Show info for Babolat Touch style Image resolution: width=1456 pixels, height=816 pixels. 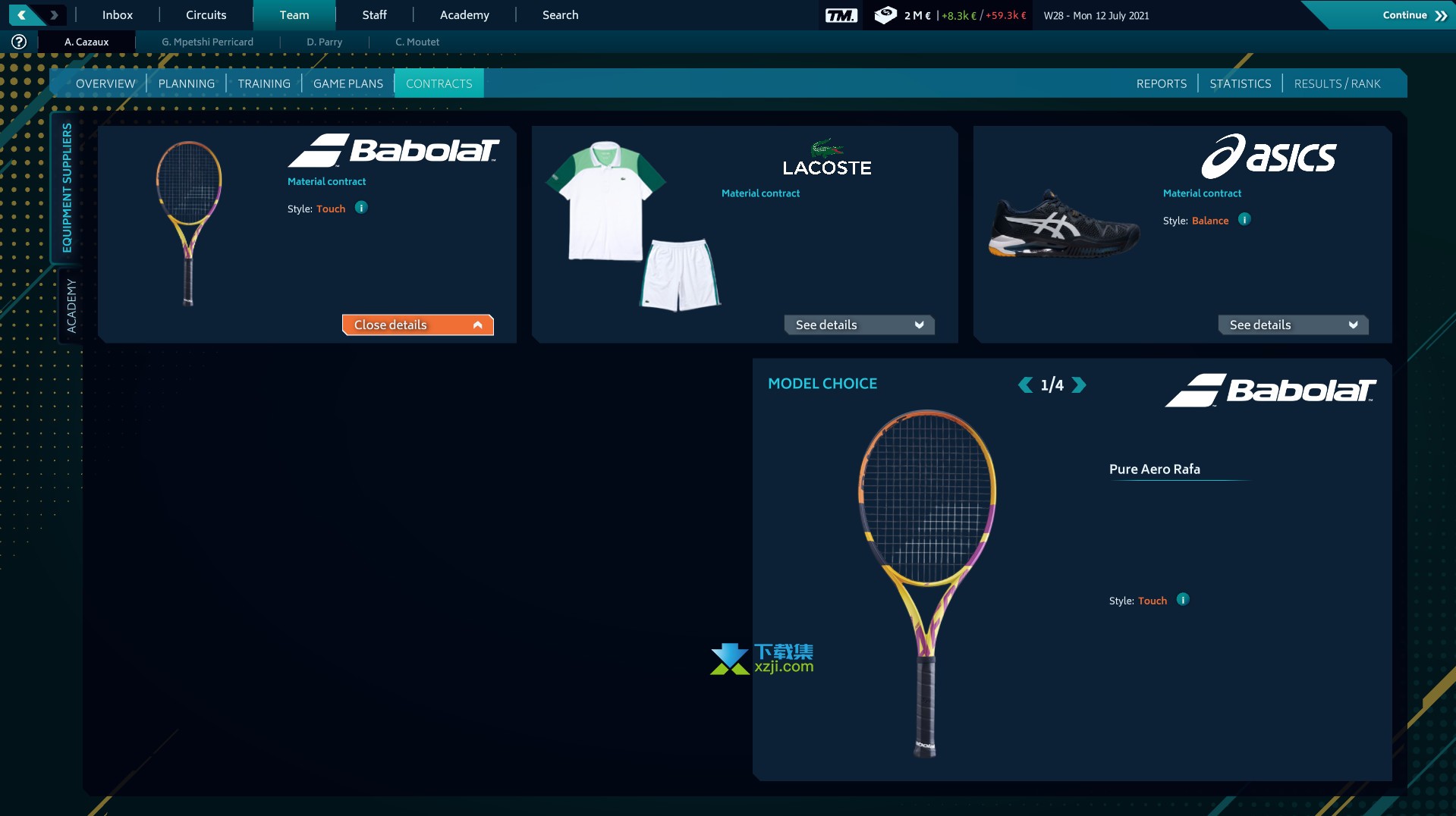point(361,207)
